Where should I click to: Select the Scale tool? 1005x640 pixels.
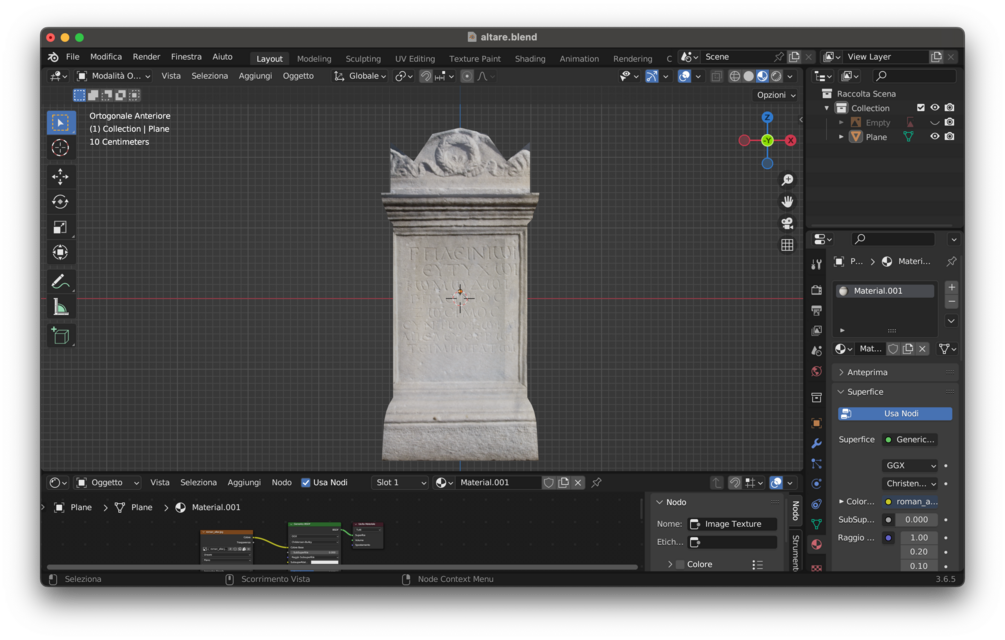pos(60,227)
